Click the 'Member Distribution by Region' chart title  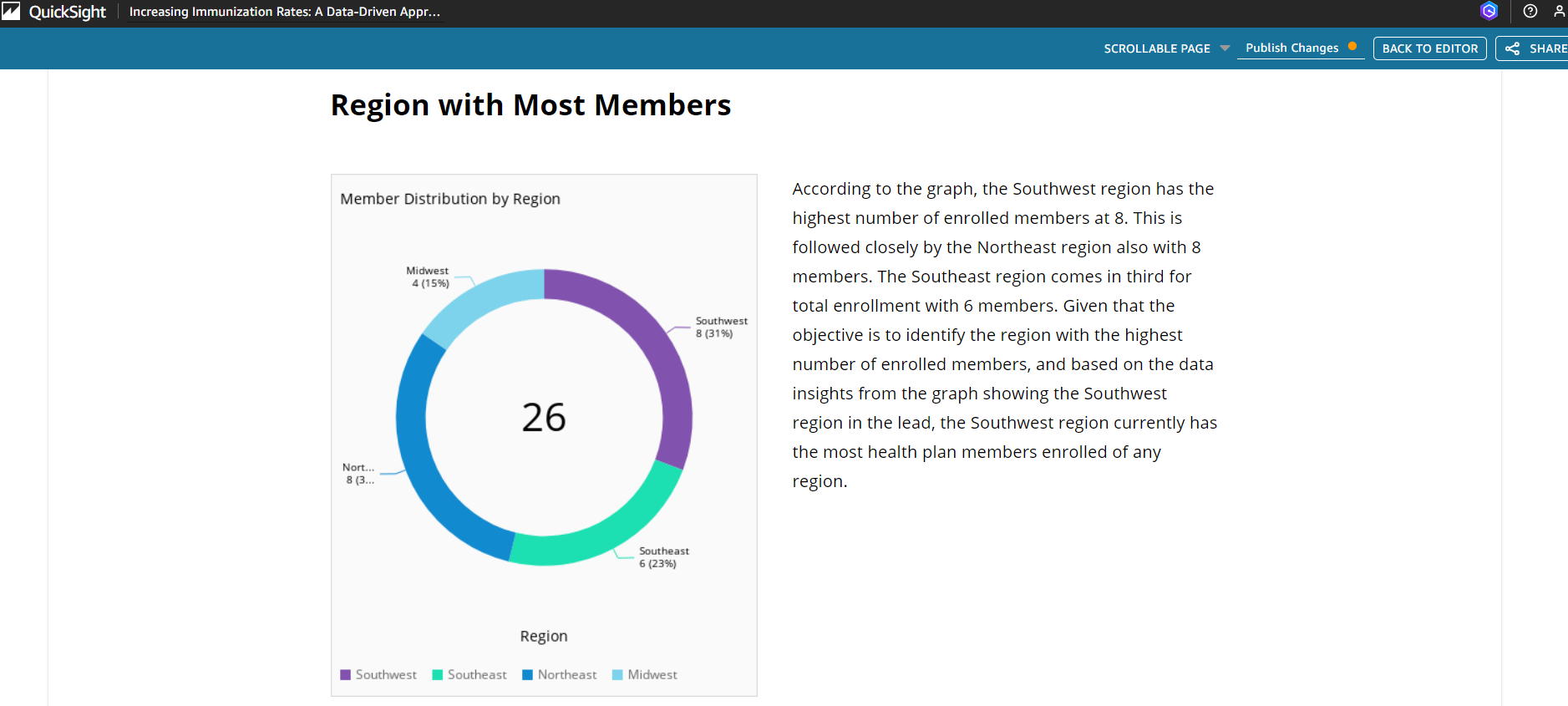(450, 199)
